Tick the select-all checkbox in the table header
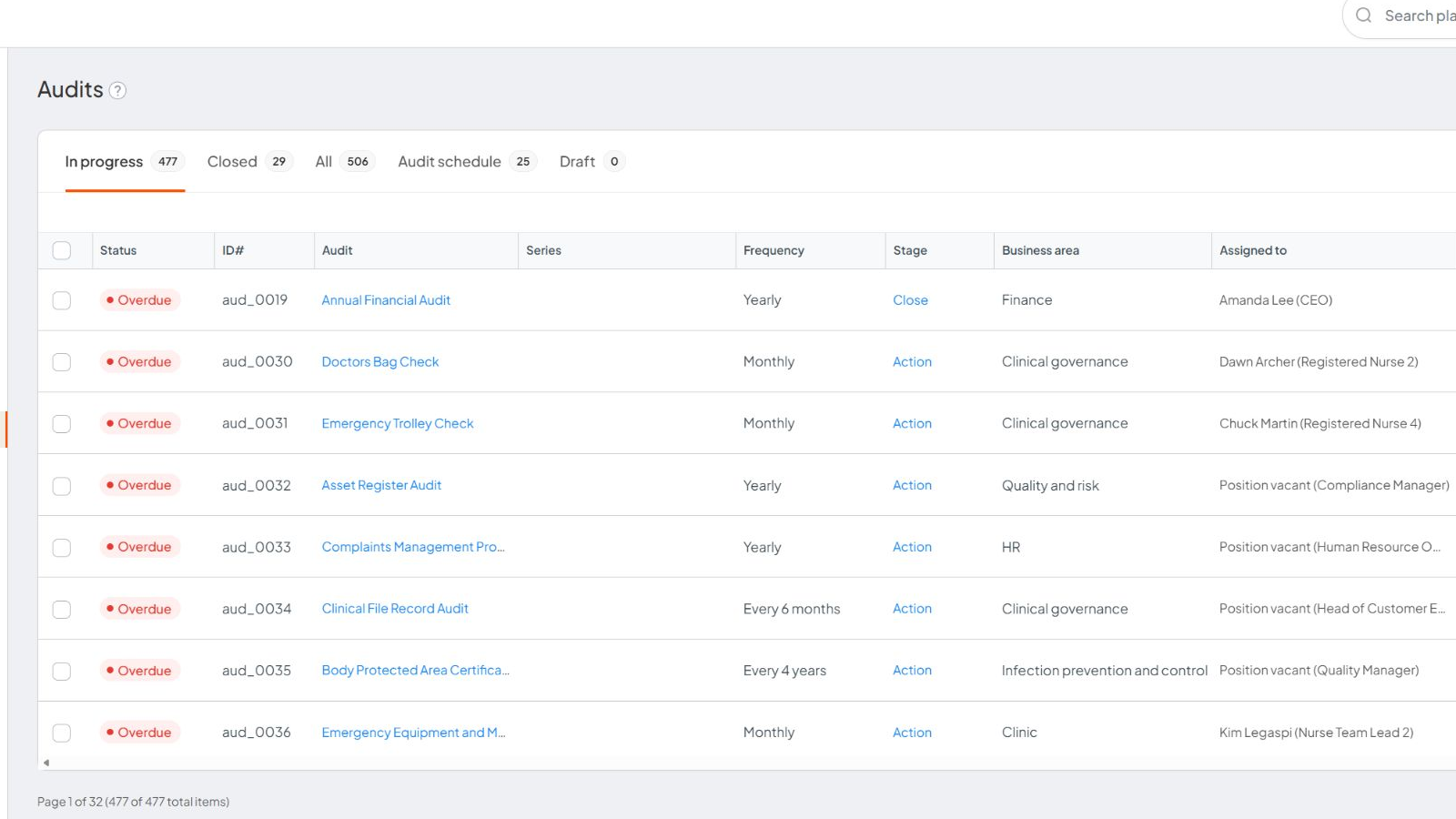This screenshot has height=819, width=1456. pyautogui.click(x=62, y=250)
